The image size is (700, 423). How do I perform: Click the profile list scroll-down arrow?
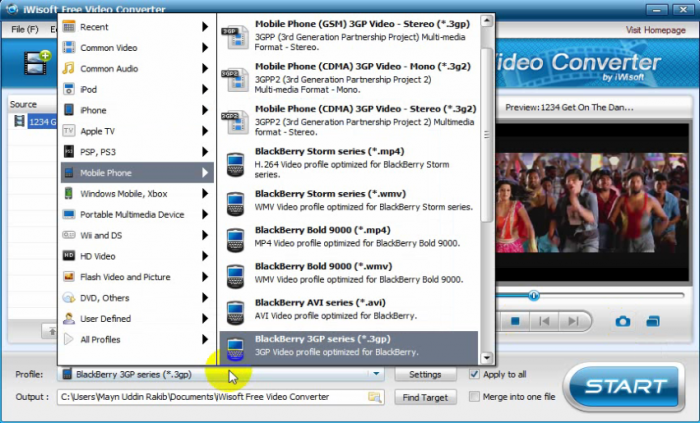click(x=487, y=358)
